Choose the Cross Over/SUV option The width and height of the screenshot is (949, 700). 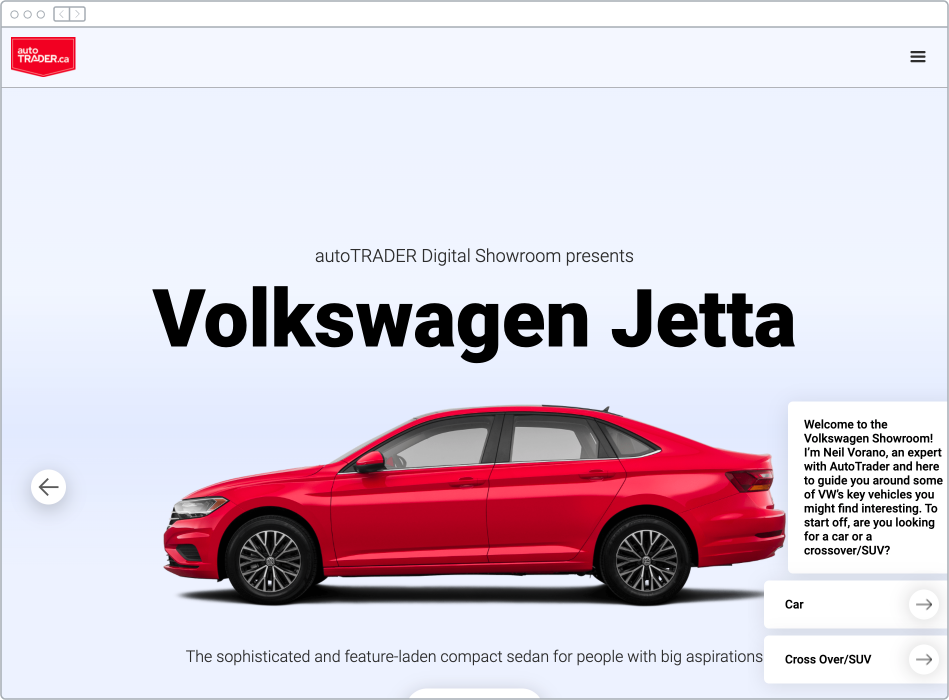pos(856,659)
